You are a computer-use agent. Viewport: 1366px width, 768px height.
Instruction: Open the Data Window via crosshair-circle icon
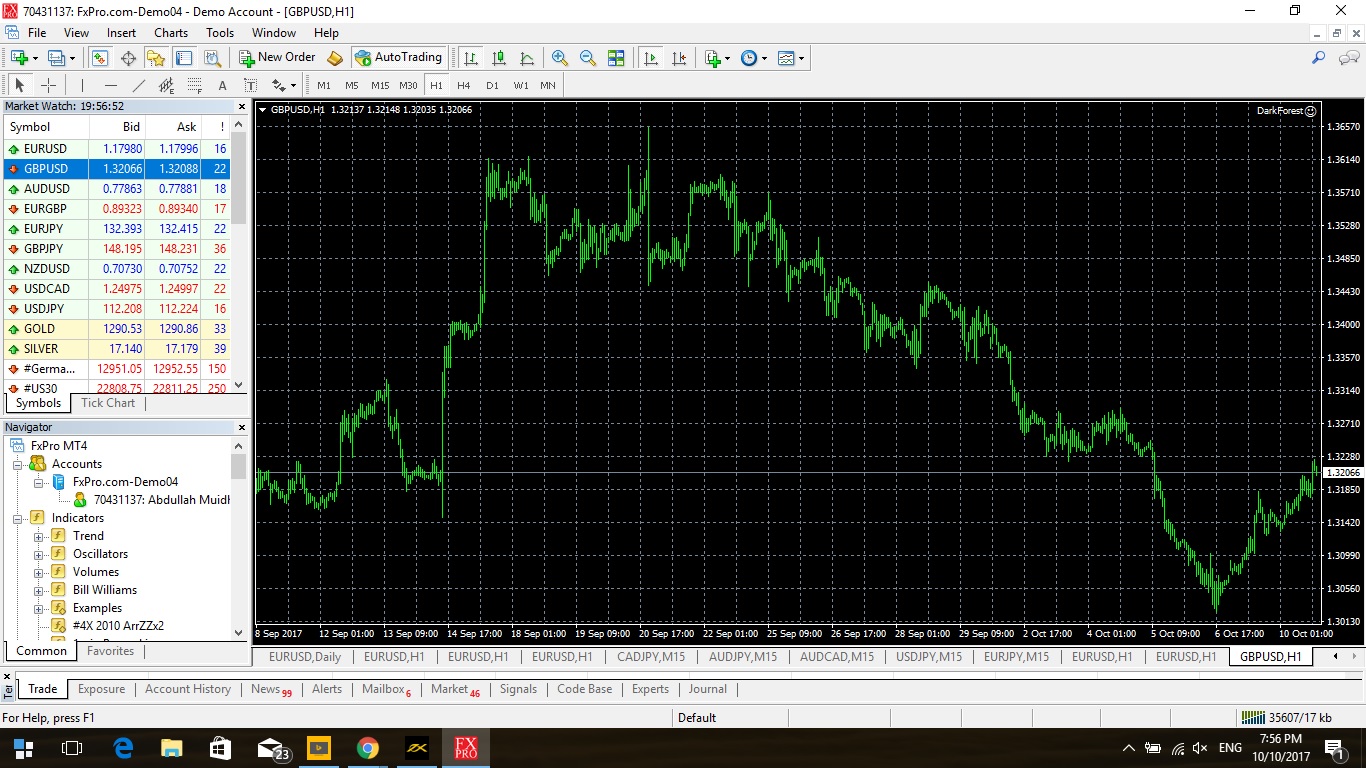128,58
